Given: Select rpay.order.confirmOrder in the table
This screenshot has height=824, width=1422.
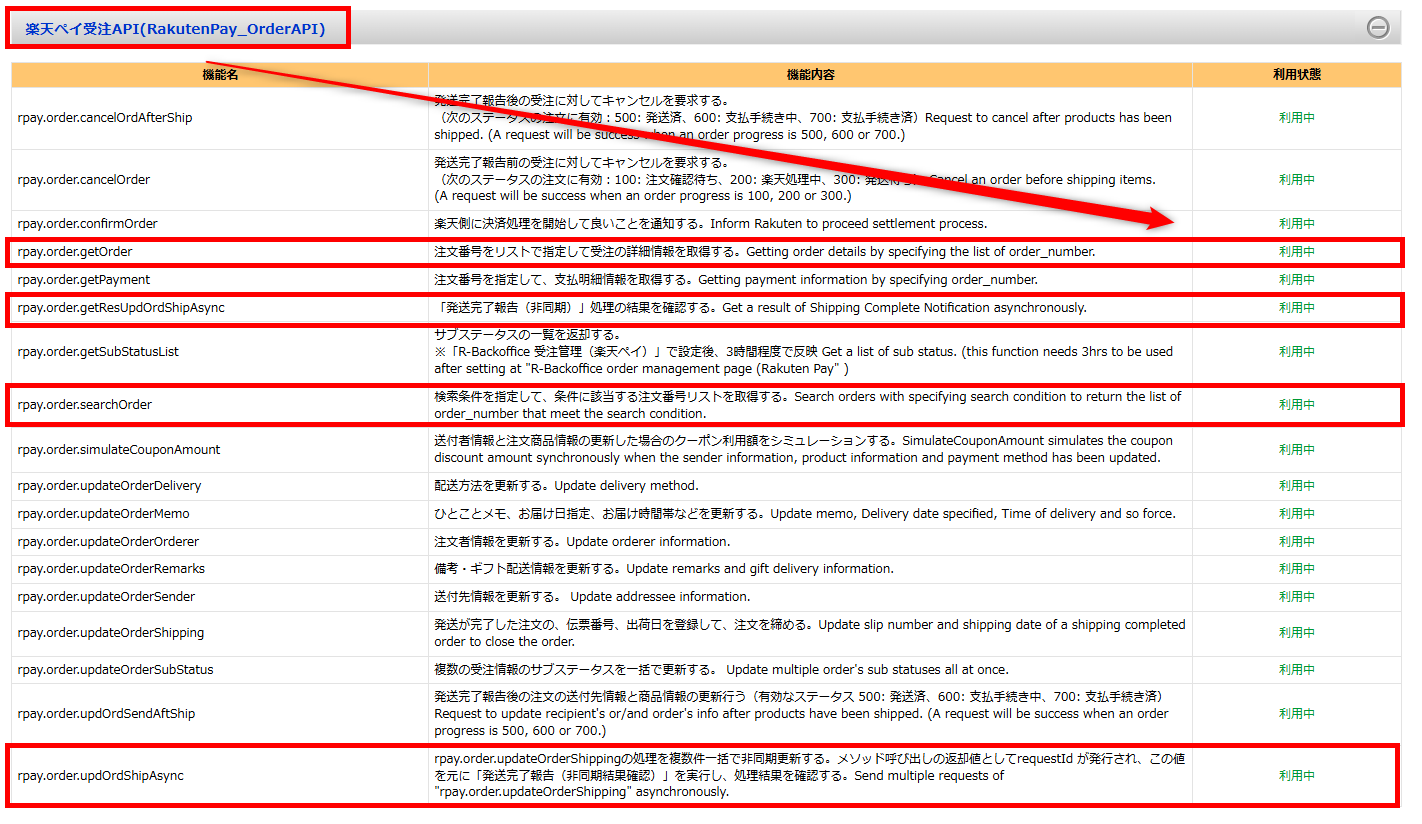Looking at the screenshot, I should coord(88,224).
